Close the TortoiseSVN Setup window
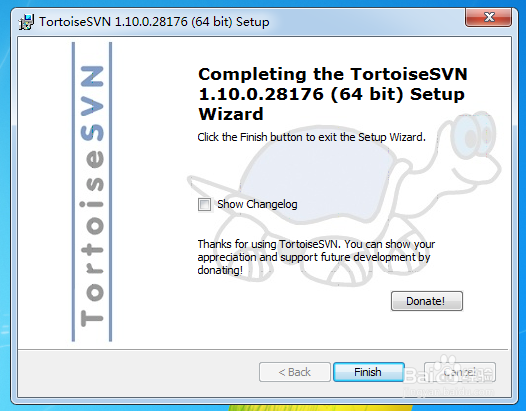Screen dimensions: 526x411 click(488, 16)
